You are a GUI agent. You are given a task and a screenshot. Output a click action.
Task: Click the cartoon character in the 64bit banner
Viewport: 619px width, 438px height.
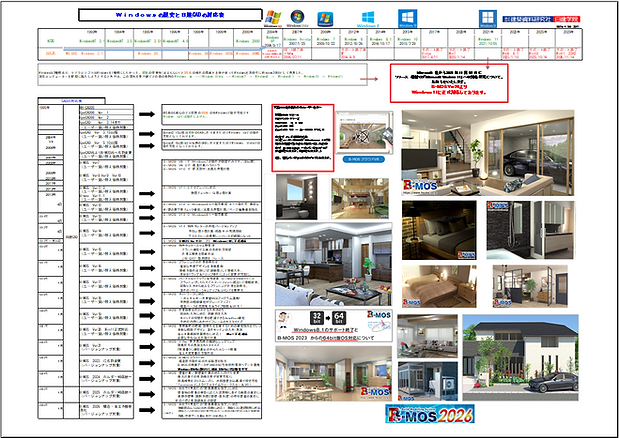pos(283,320)
